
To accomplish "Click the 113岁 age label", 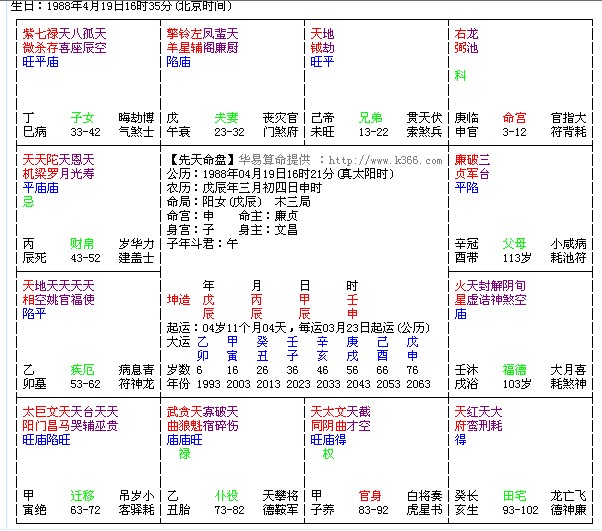I will tap(517, 258).
